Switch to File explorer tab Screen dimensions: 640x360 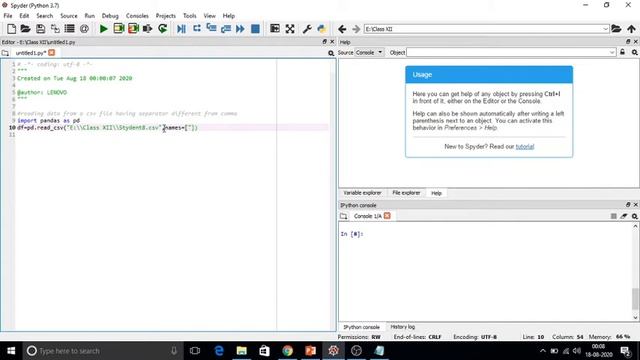[x=406, y=193]
